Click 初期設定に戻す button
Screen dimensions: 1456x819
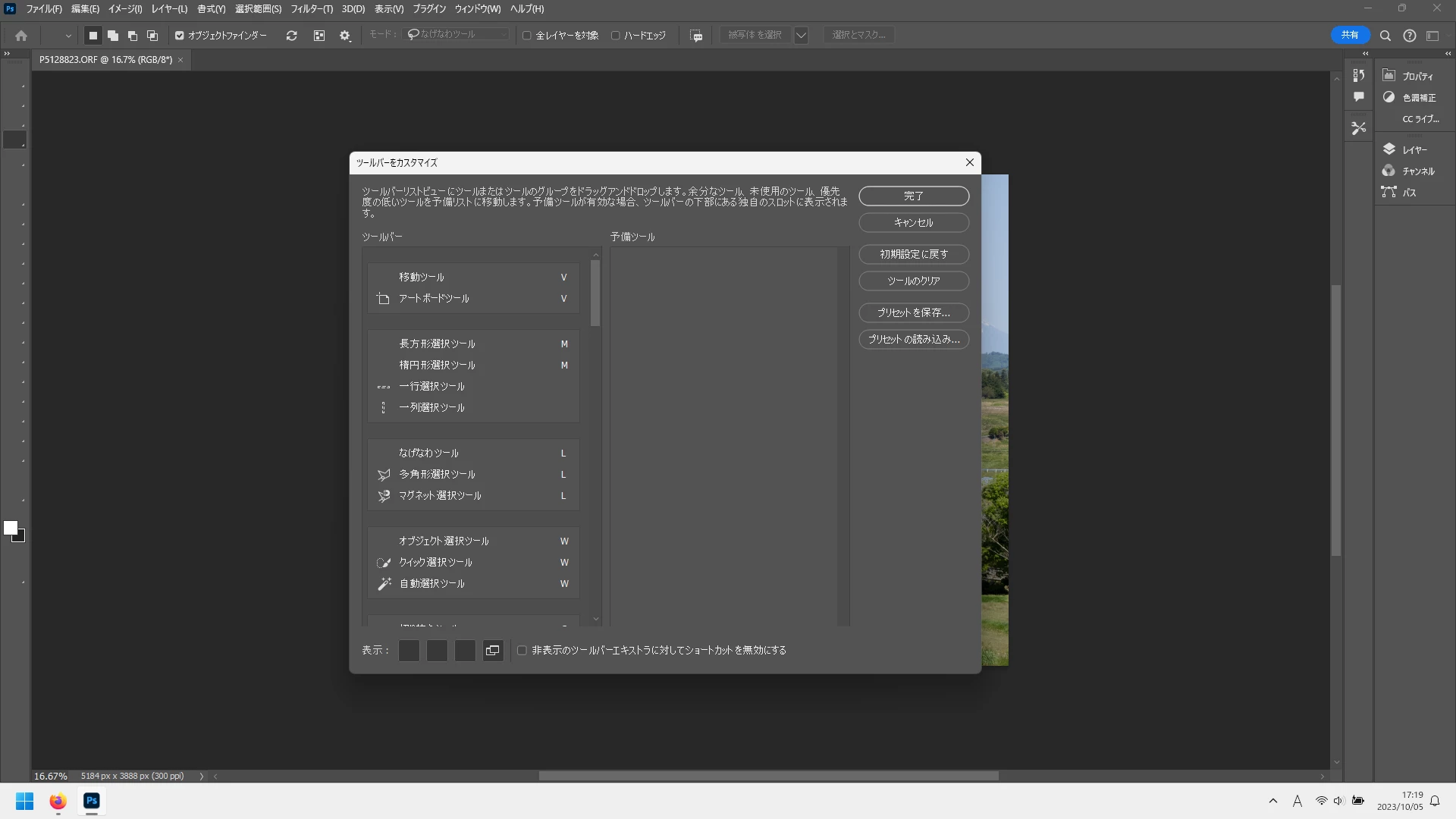pos(913,254)
